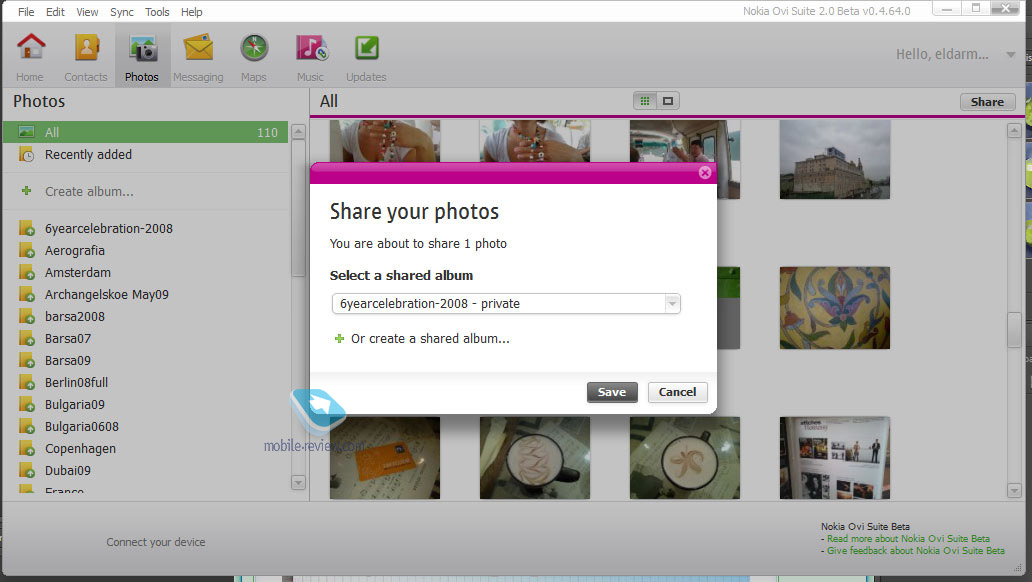Click the 6yearcelebration-2008 album folder icon

(26, 228)
